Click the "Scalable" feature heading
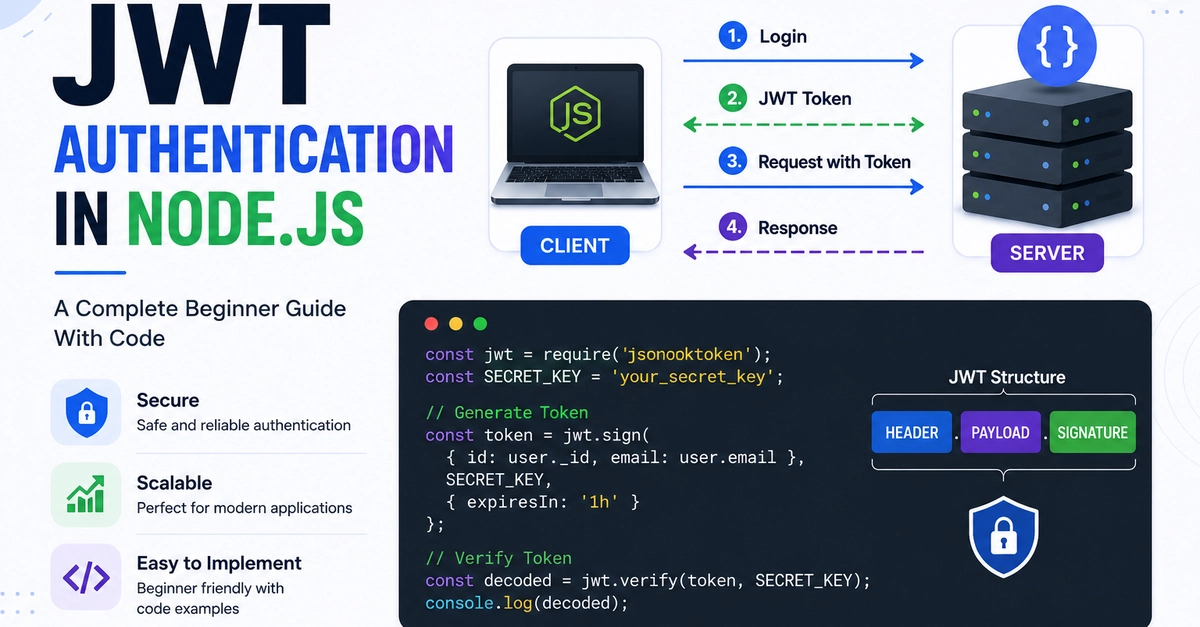 (x=175, y=483)
